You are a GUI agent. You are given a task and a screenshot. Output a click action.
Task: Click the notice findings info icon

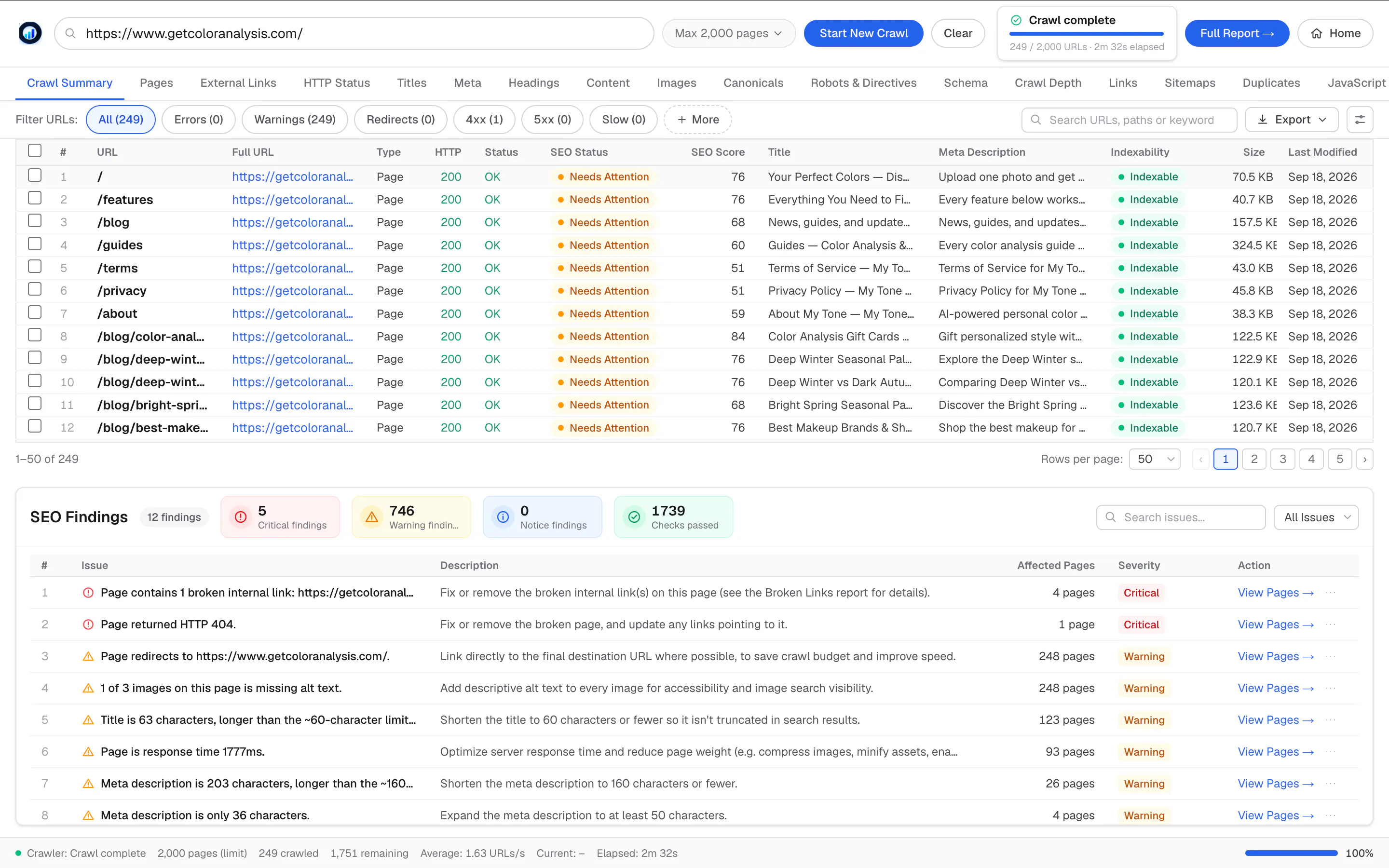pyautogui.click(x=503, y=516)
